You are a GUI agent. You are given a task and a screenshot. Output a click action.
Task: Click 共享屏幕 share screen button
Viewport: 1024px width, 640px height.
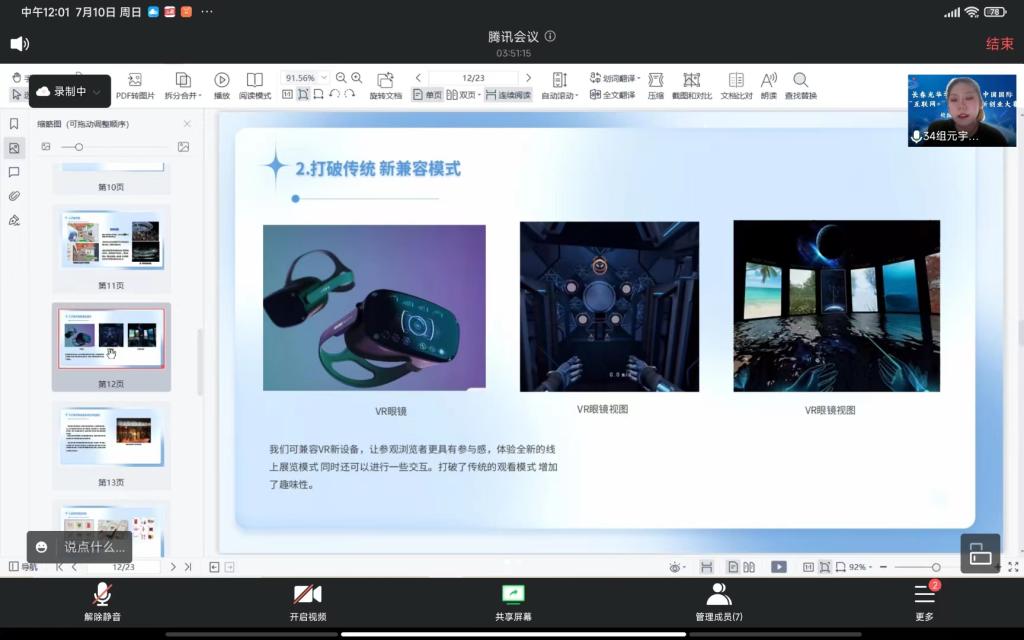click(x=513, y=602)
